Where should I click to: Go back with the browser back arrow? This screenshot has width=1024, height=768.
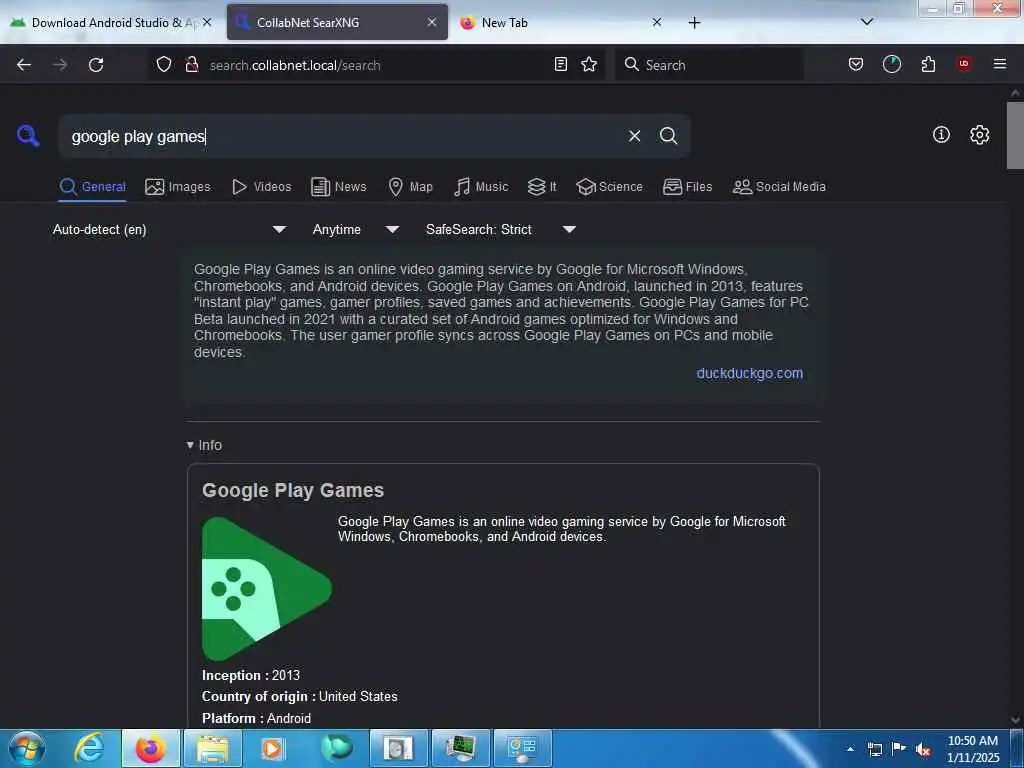(24, 65)
